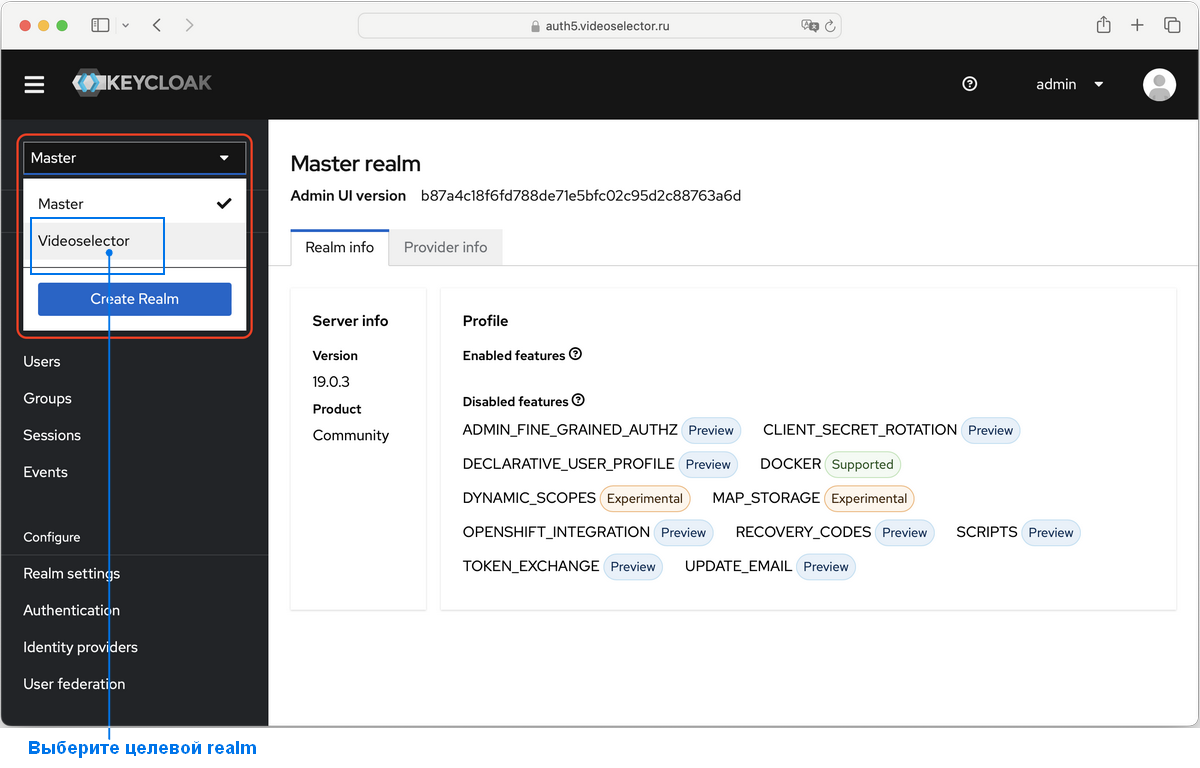
Task: Click the Safari share icon
Action: pyautogui.click(x=1103, y=25)
